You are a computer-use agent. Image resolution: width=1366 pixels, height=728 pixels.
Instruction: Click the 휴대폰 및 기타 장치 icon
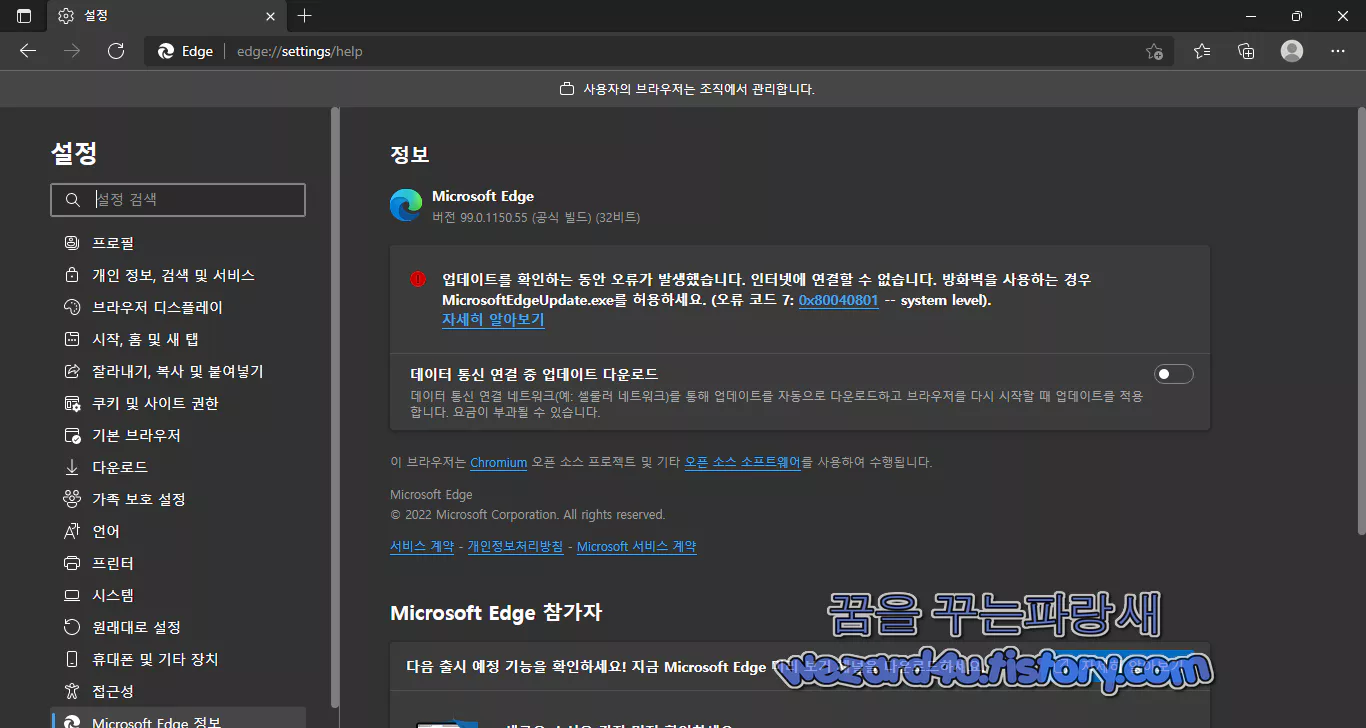[72, 659]
